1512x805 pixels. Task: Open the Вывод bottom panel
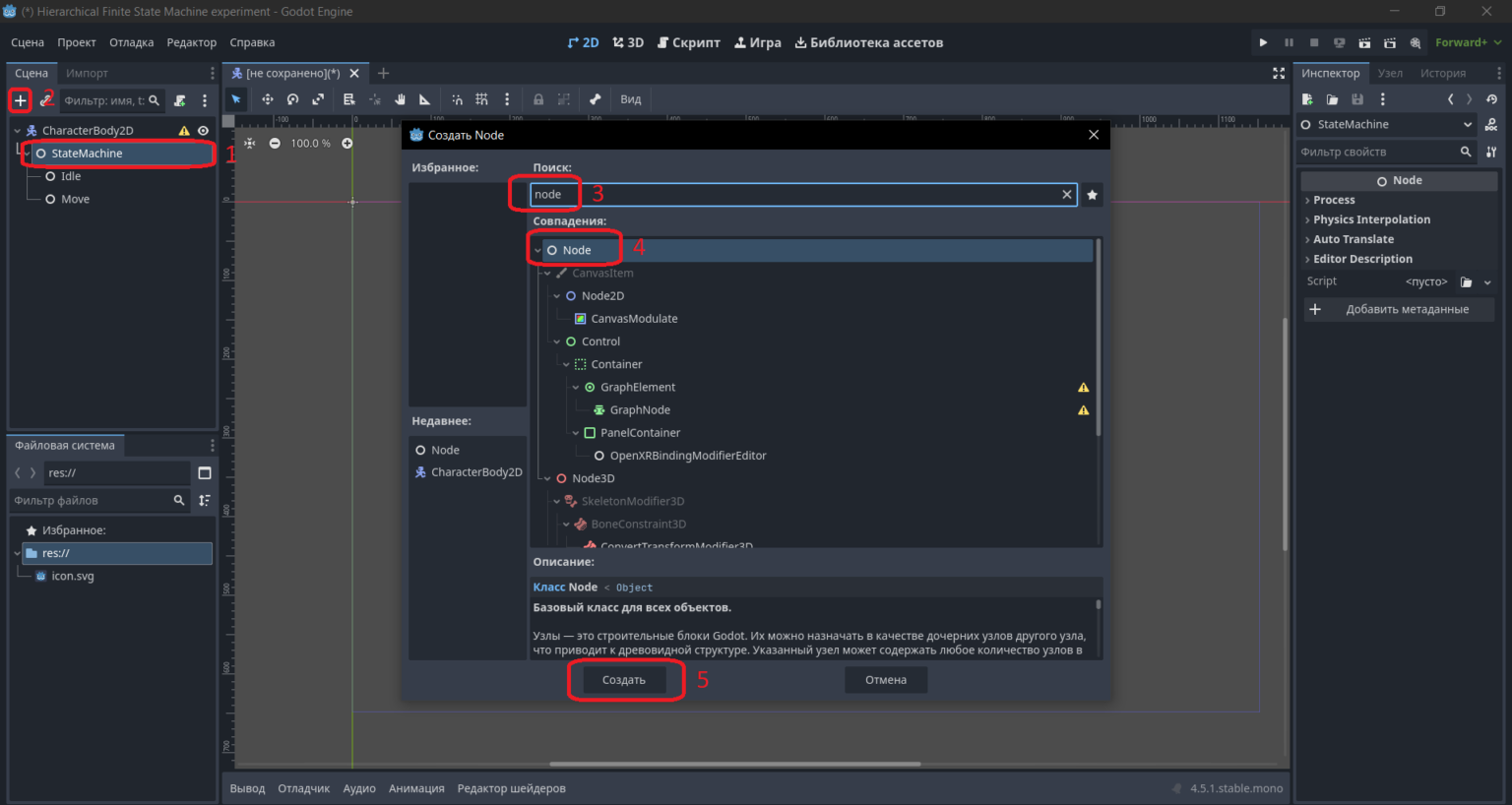pos(247,788)
